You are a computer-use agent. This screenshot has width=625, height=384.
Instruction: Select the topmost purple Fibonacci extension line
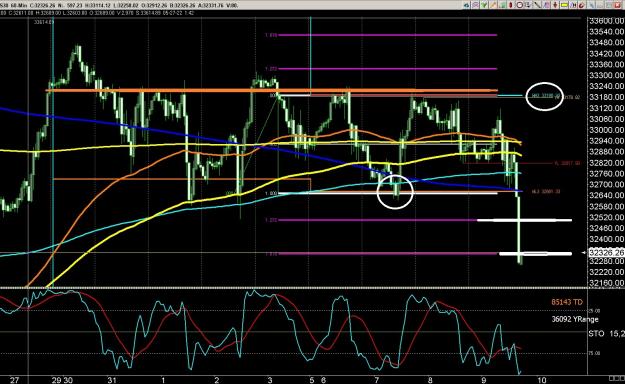(x=387, y=35)
